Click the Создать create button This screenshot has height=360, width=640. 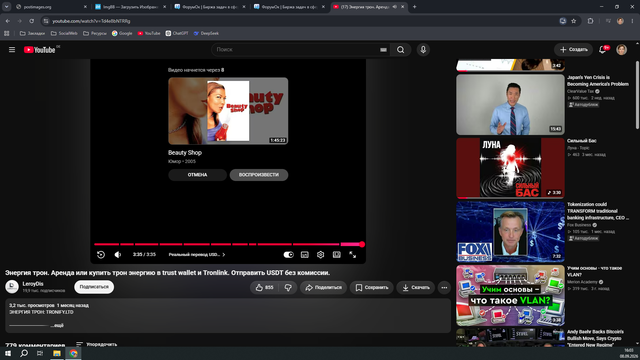pyautogui.click(x=573, y=50)
